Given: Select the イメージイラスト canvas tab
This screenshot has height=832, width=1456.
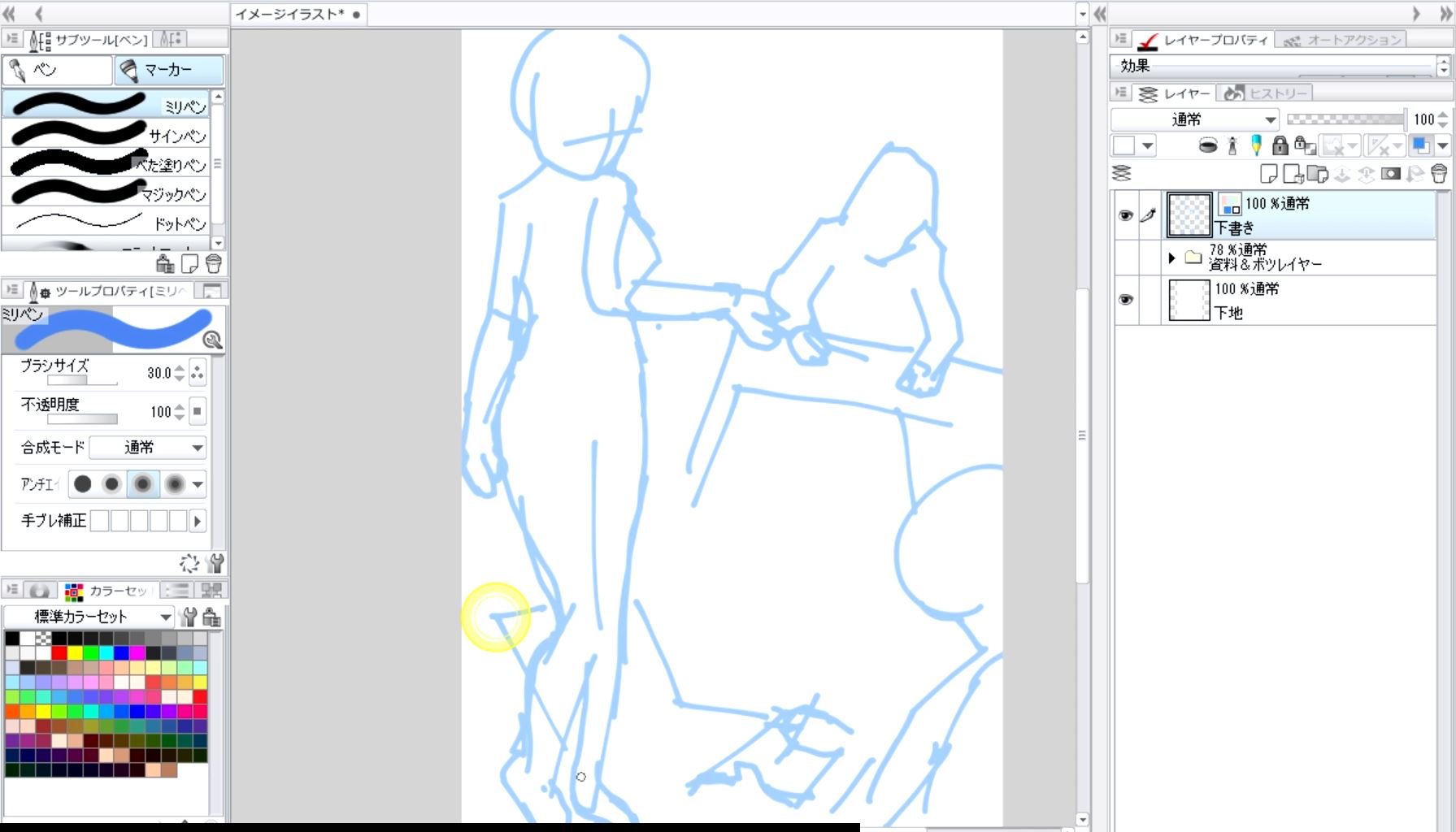Looking at the screenshot, I should [298, 14].
